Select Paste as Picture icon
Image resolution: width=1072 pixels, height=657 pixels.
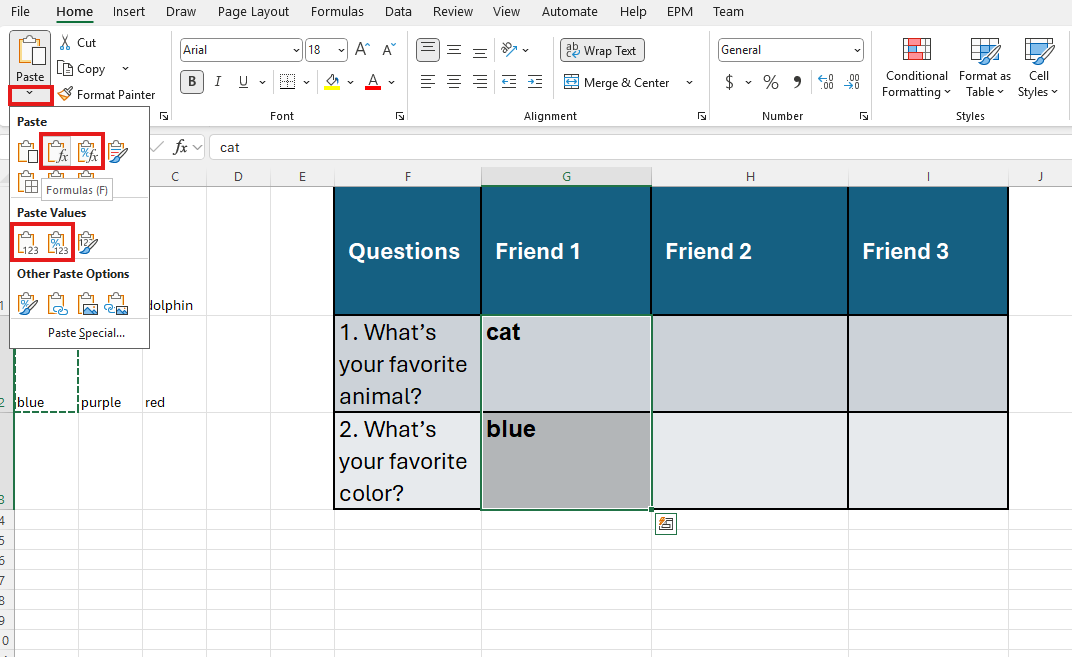point(88,304)
